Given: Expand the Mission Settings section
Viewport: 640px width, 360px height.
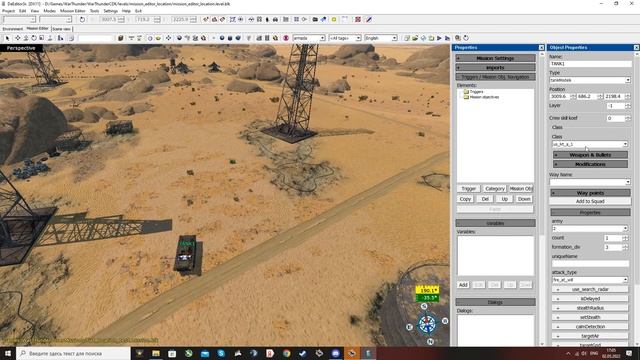Looking at the screenshot, I should pos(495,58).
